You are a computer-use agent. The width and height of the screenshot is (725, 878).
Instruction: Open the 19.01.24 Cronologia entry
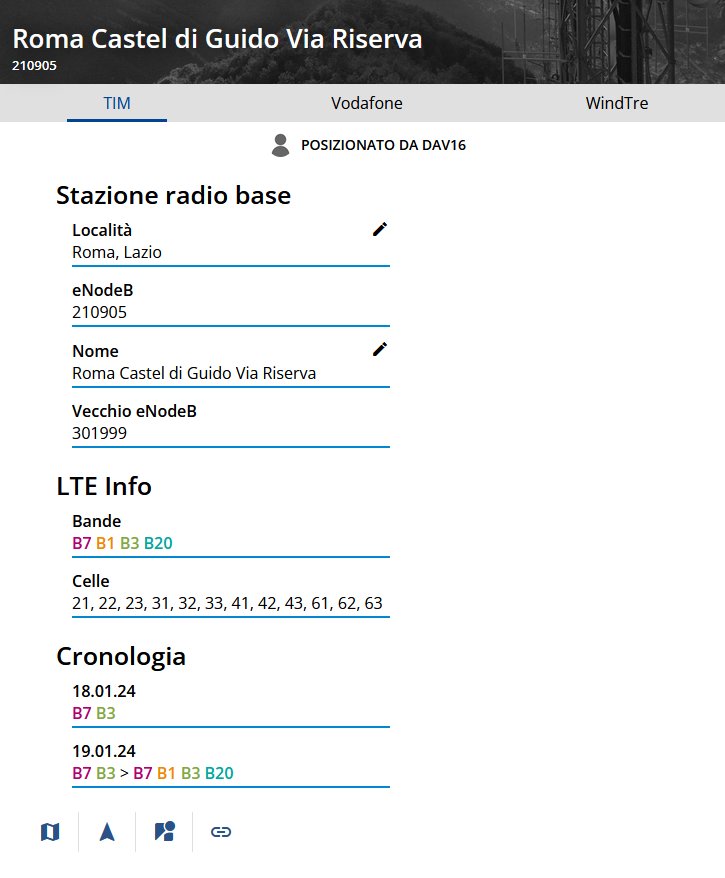[x=231, y=762]
